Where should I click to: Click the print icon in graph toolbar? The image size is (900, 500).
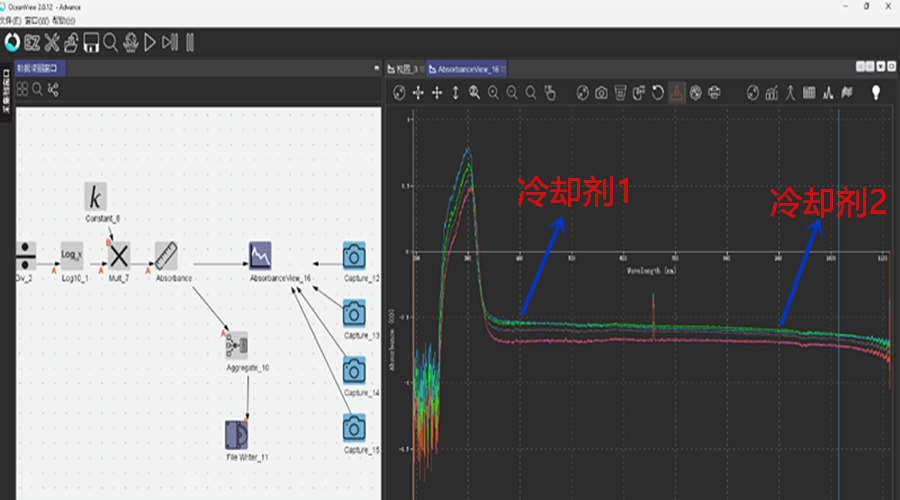tap(714, 93)
